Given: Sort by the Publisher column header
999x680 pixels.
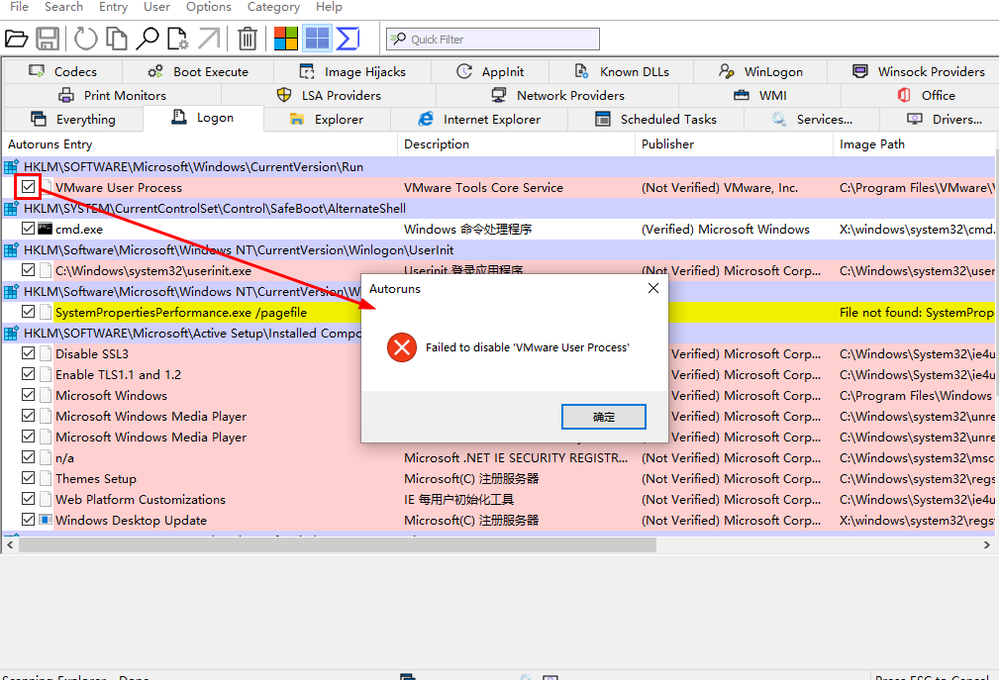Looking at the screenshot, I should pyautogui.click(x=735, y=144).
